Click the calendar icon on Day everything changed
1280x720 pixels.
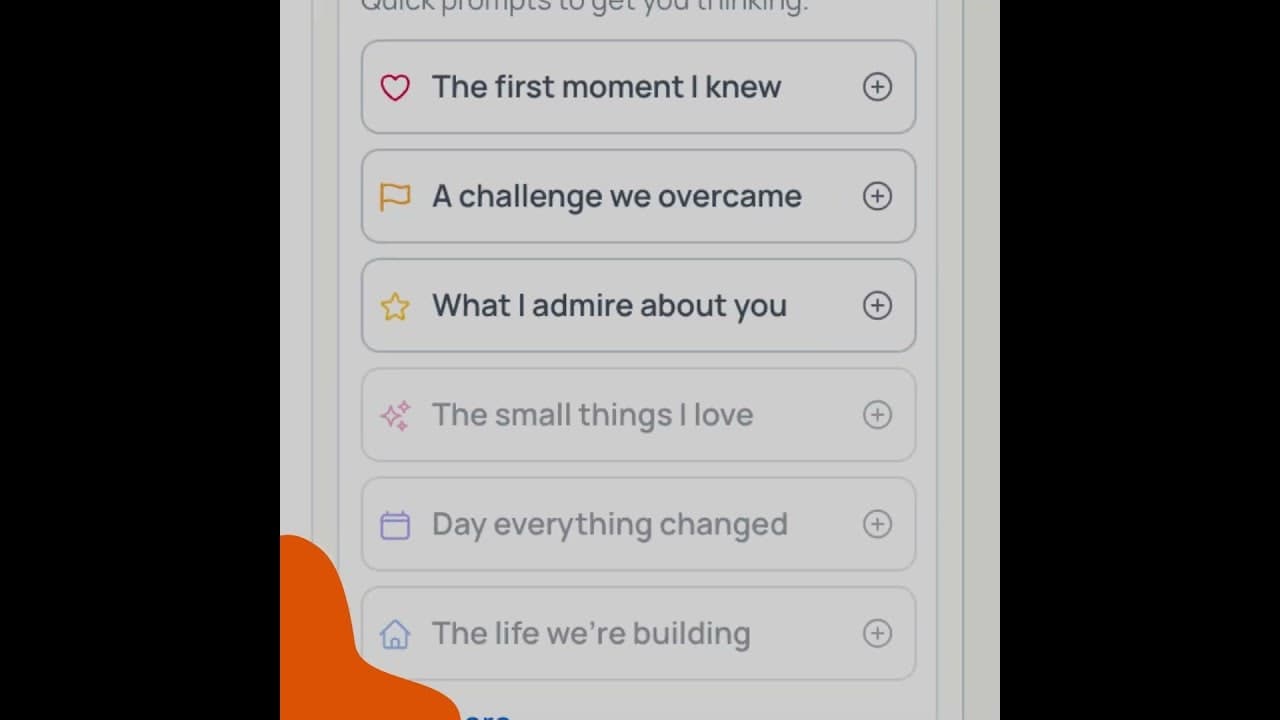pos(395,524)
